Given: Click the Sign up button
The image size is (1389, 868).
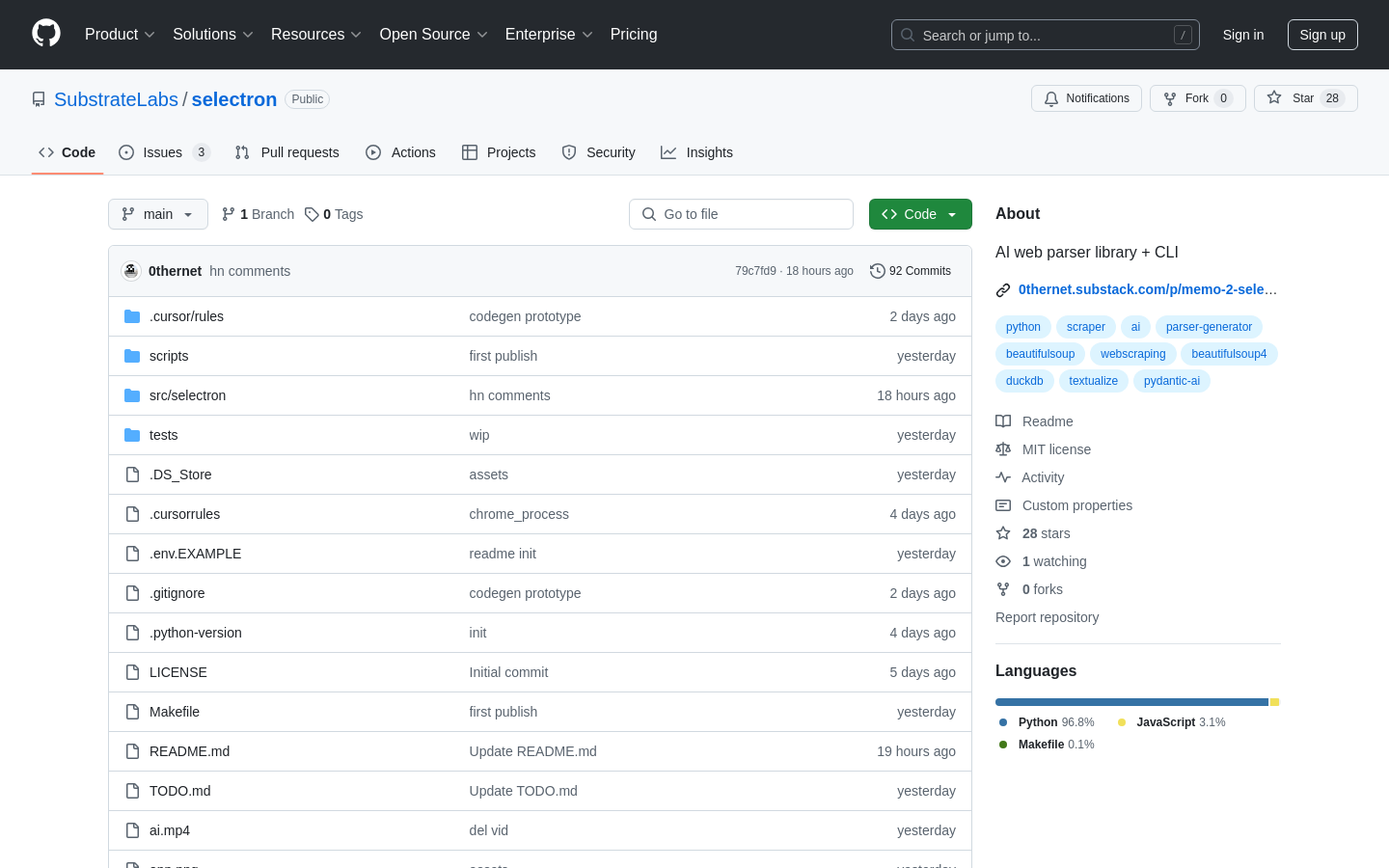Looking at the screenshot, I should point(1322,35).
